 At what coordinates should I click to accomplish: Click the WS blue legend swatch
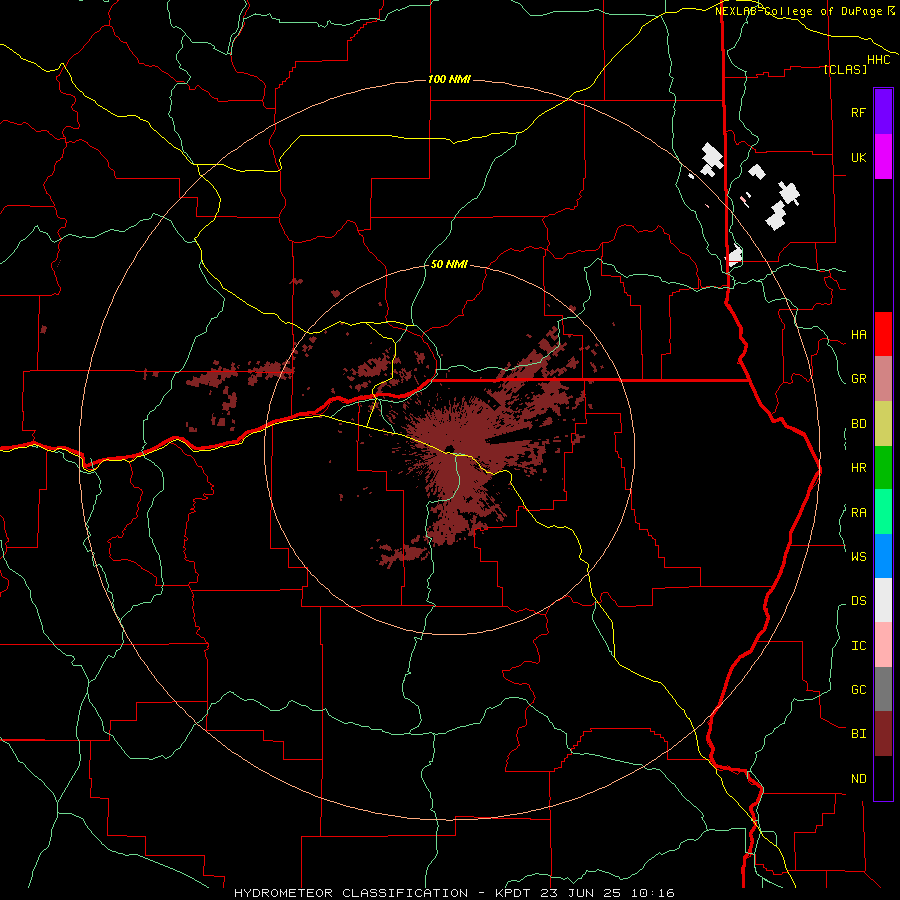tap(883, 556)
